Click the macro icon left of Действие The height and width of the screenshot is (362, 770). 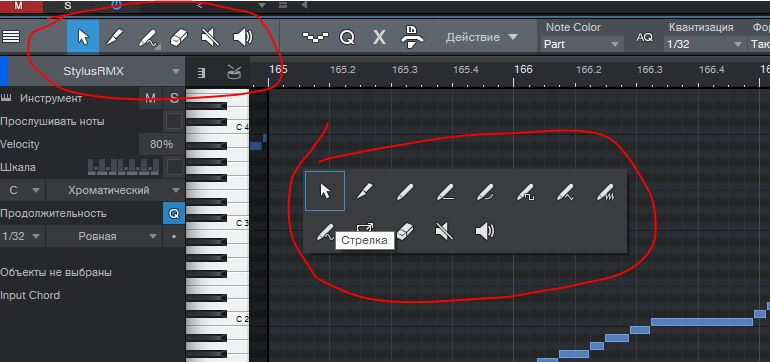[412, 37]
